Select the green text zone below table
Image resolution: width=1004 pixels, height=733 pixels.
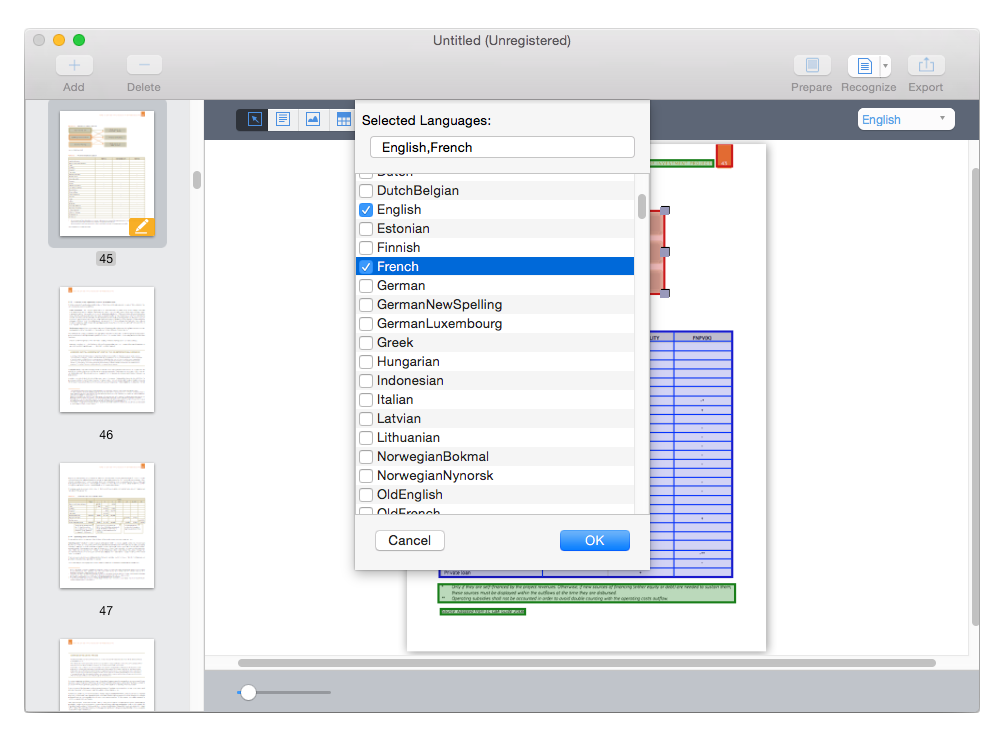pyautogui.click(x=587, y=593)
